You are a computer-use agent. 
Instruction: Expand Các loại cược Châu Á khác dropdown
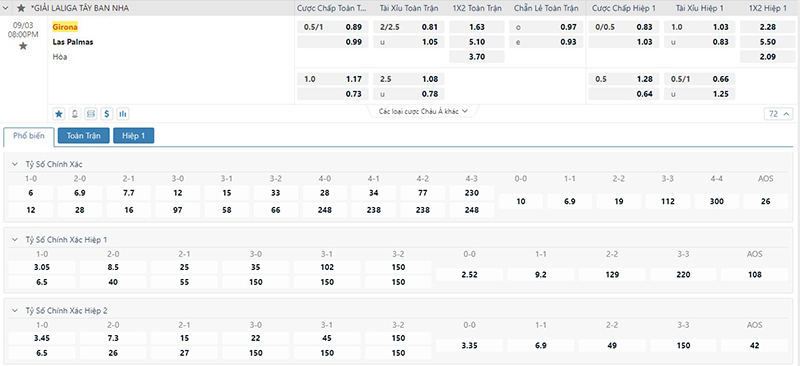[x=423, y=111]
